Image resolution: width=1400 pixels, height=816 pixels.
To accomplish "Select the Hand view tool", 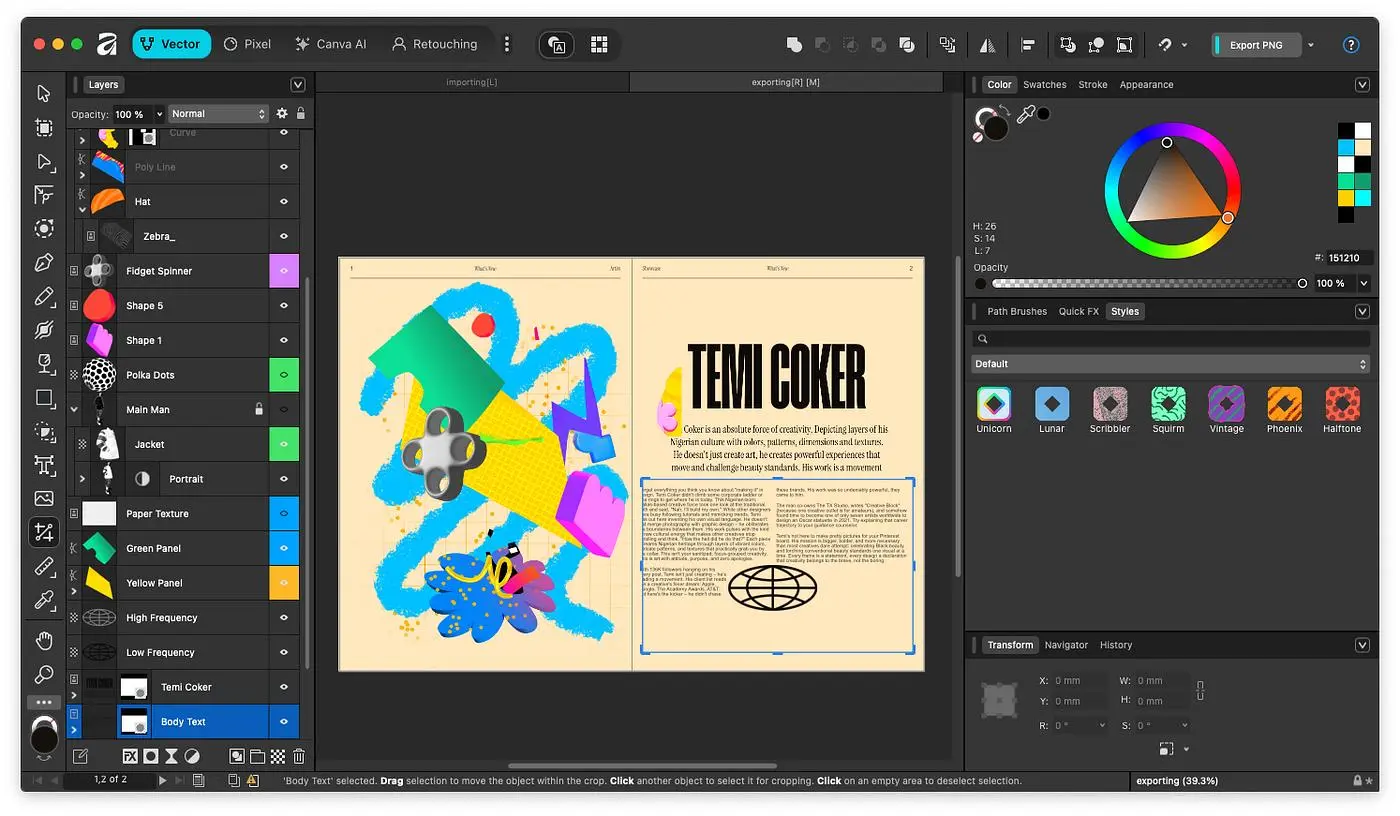I will pos(44,640).
